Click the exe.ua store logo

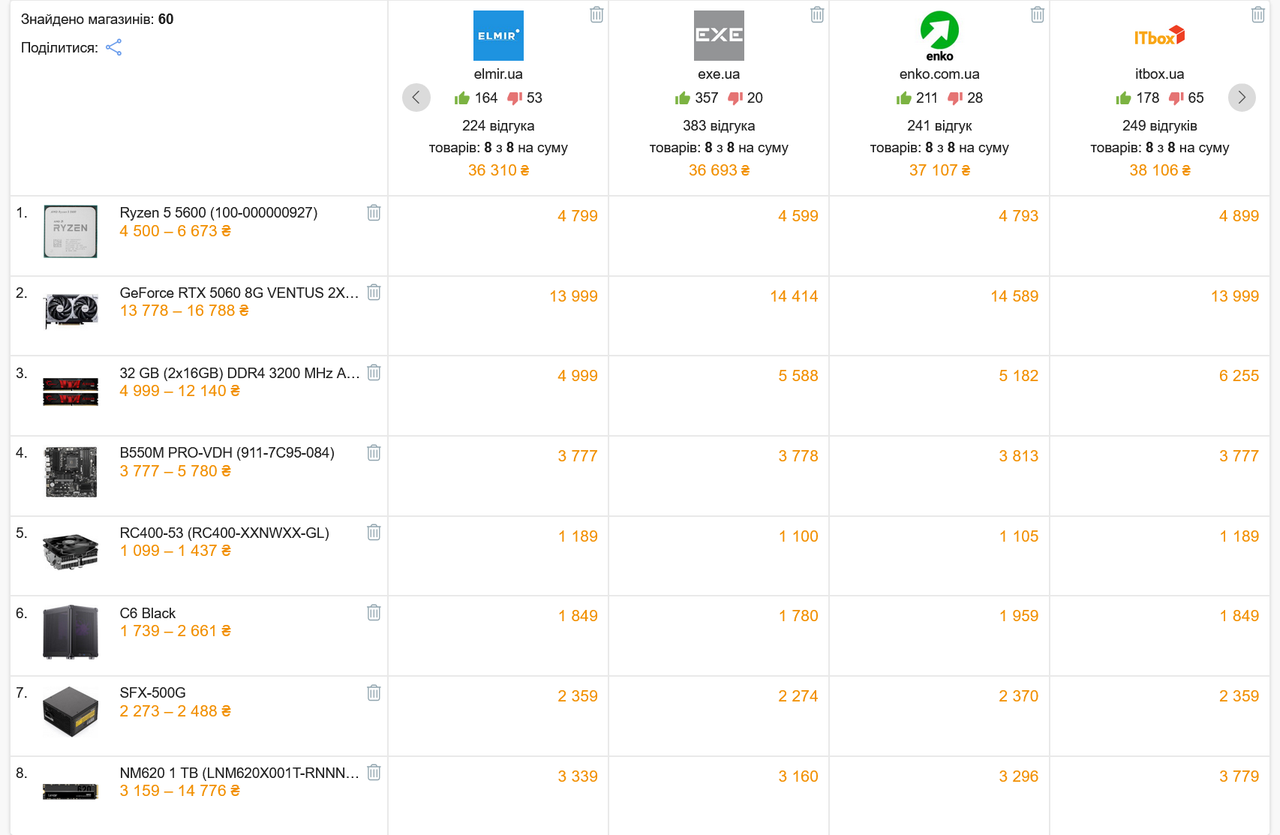pos(719,36)
